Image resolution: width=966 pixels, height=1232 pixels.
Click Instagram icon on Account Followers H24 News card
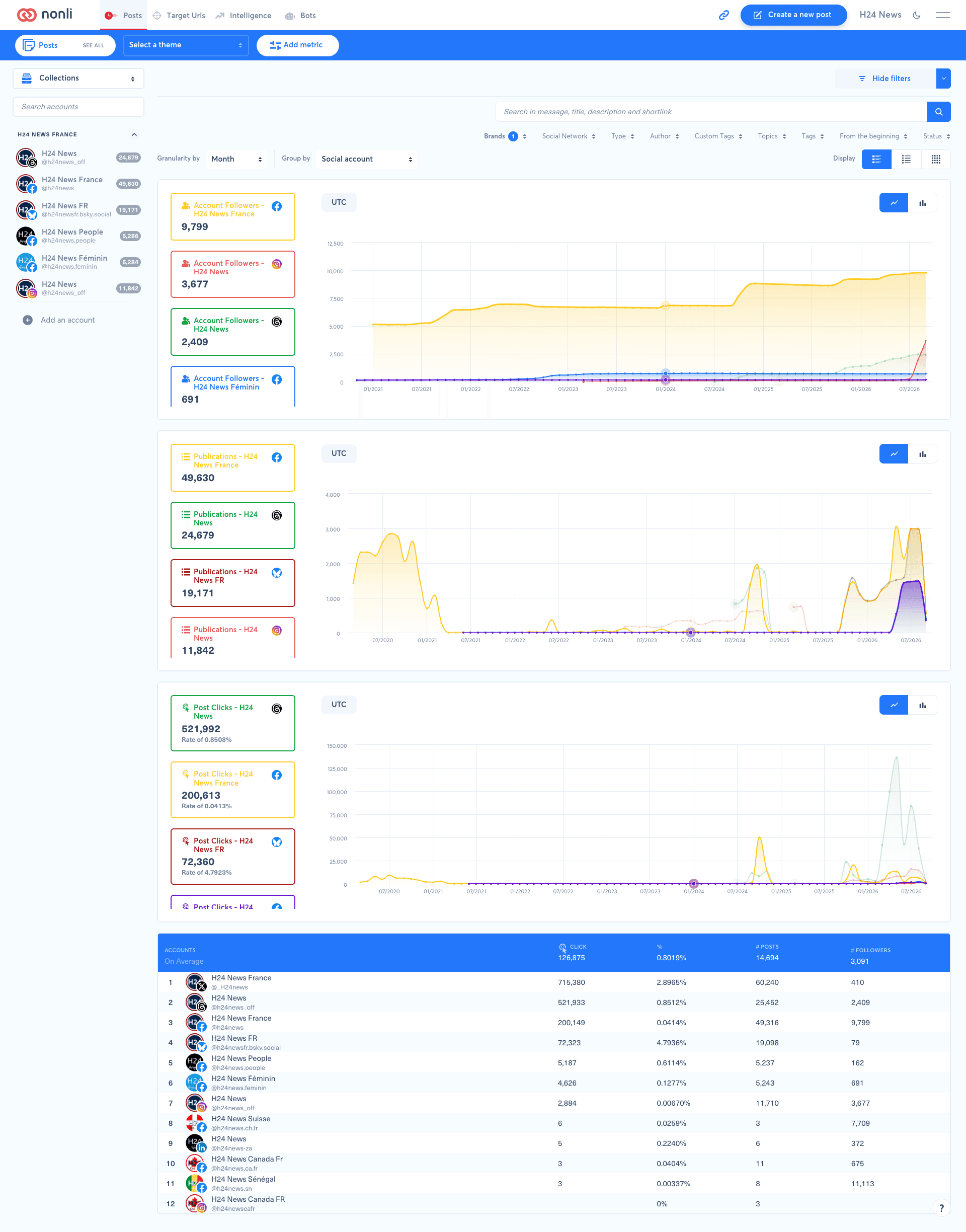click(277, 264)
